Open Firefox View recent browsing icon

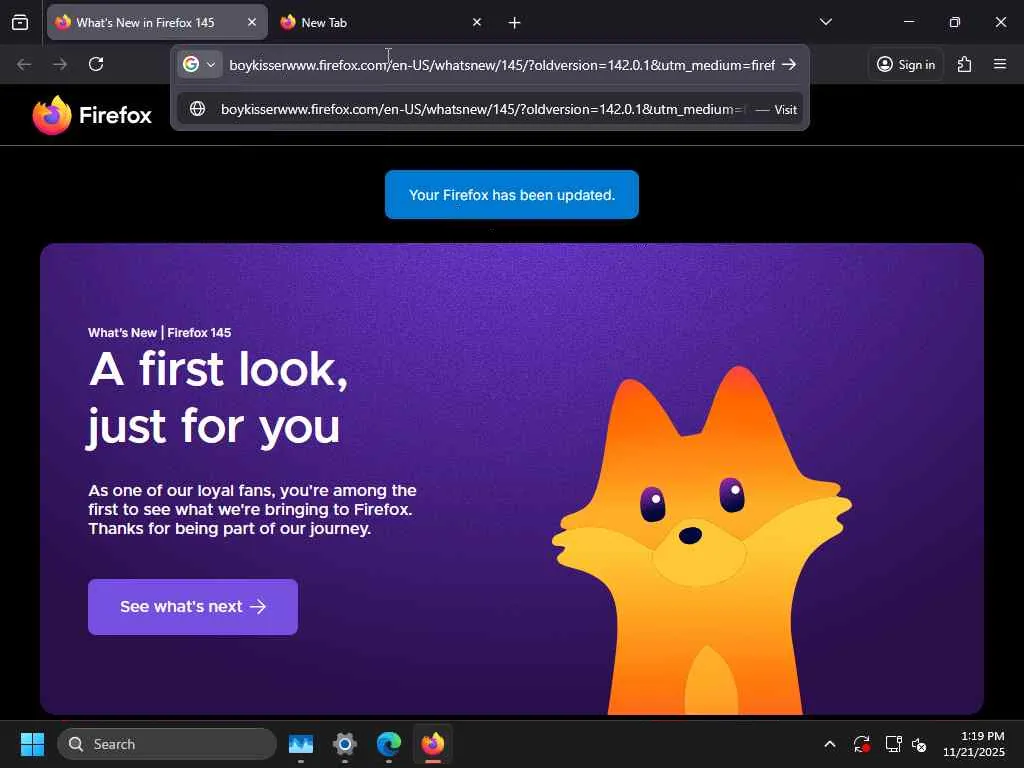click(x=20, y=22)
